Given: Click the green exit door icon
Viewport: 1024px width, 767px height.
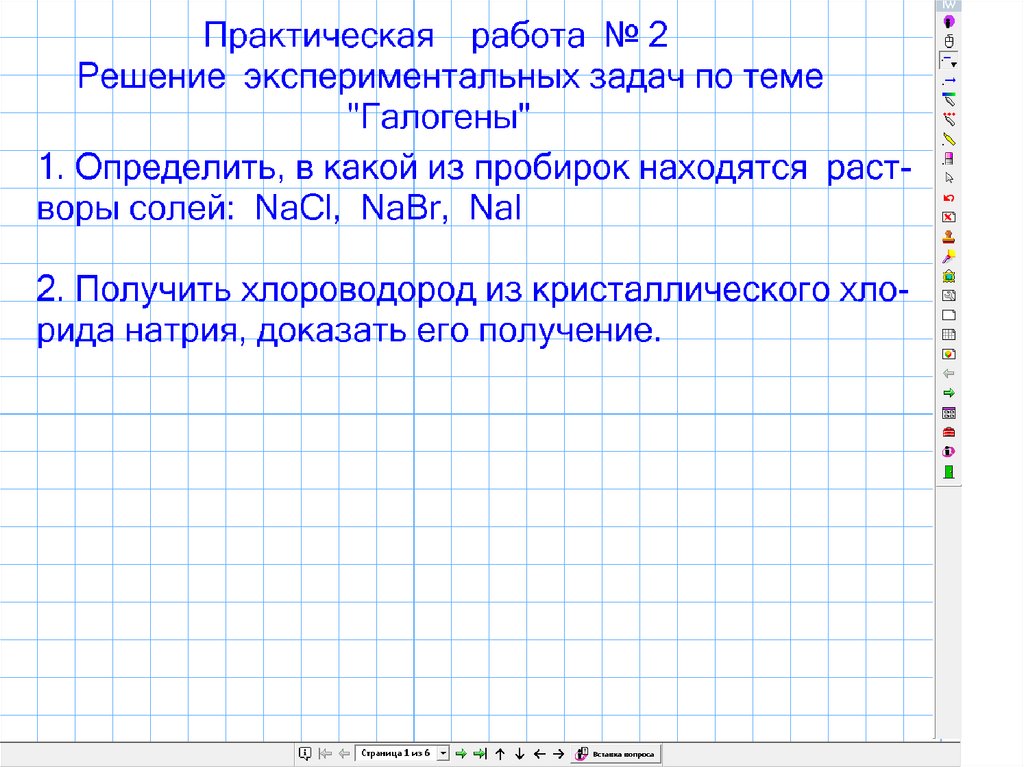Looking at the screenshot, I should (x=948, y=470).
